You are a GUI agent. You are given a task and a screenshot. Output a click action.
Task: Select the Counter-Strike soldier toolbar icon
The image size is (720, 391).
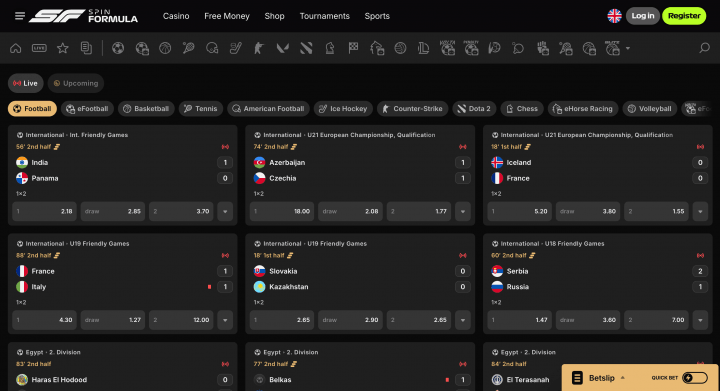259,48
